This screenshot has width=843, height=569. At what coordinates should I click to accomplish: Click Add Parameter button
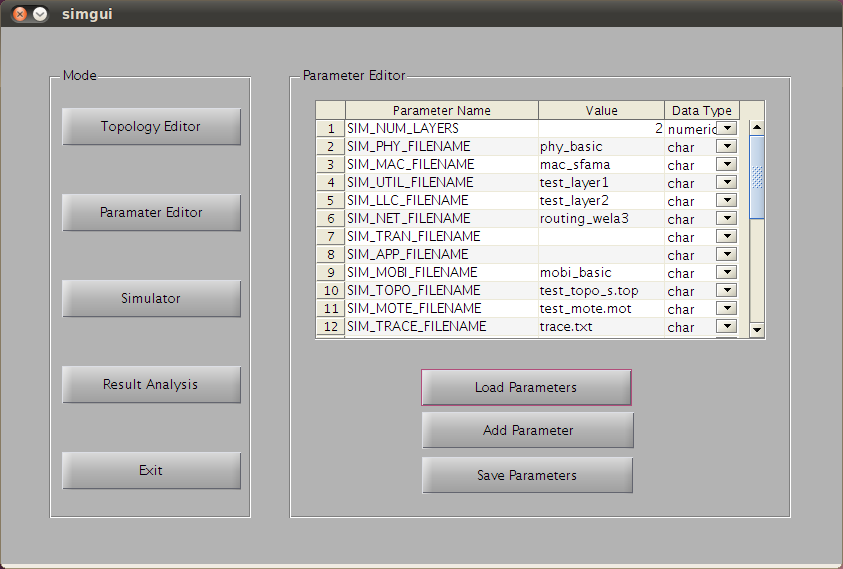click(x=527, y=431)
